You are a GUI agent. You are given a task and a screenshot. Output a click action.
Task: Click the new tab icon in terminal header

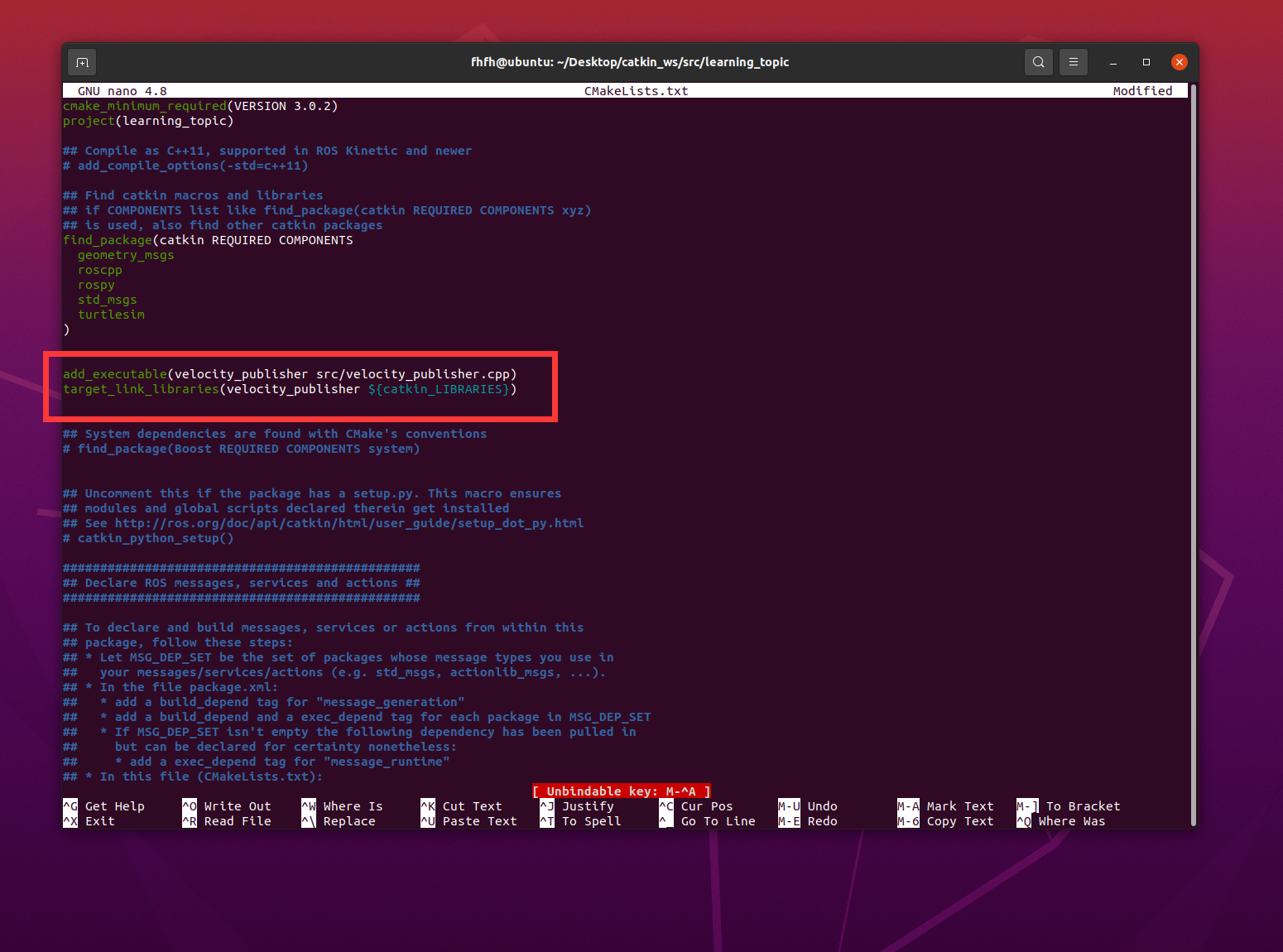[82, 62]
